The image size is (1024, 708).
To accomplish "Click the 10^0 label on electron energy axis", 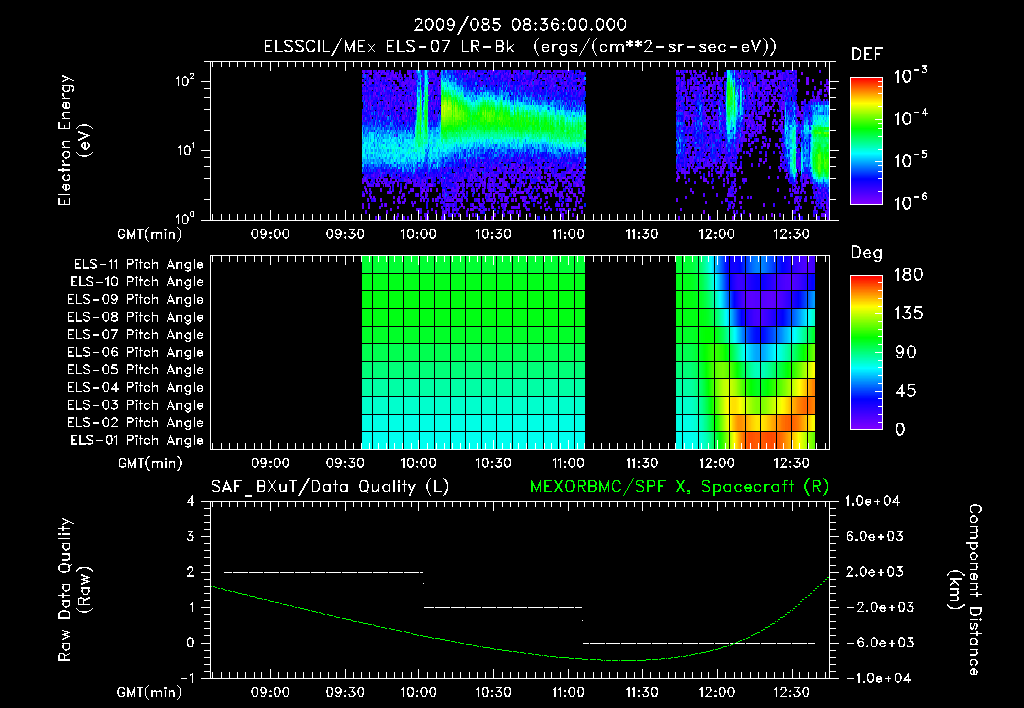I will tap(185, 217).
